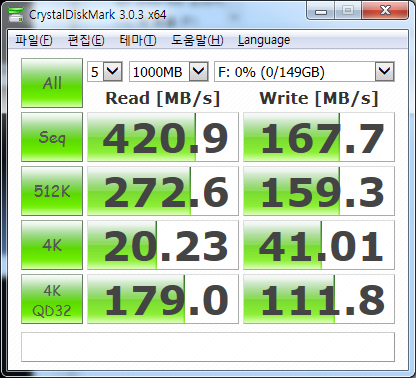
Task: Run all benchmarks with All button
Action: click(x=52, y=83)
